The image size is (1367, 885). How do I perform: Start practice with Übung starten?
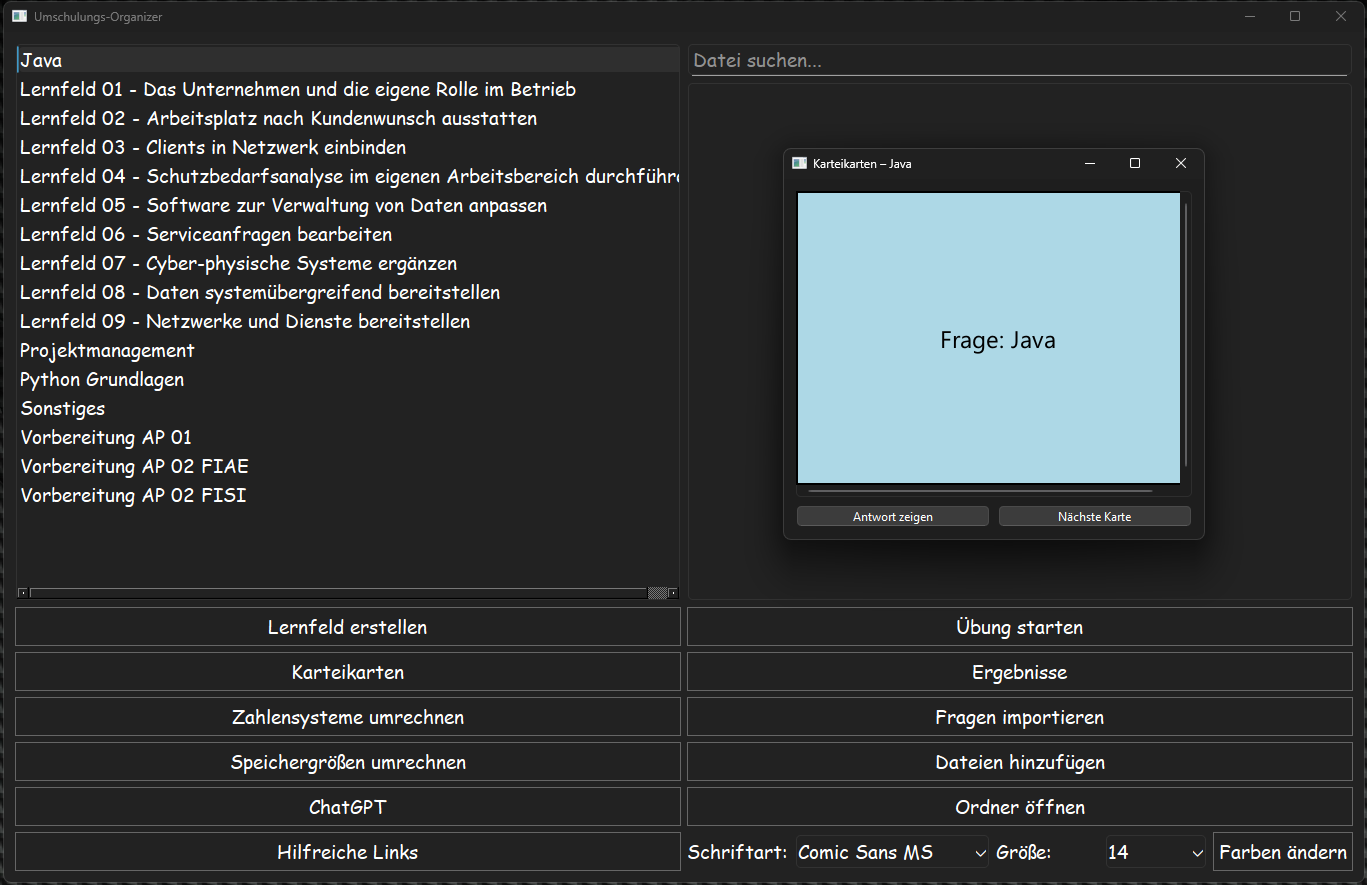coord(1020,627)
